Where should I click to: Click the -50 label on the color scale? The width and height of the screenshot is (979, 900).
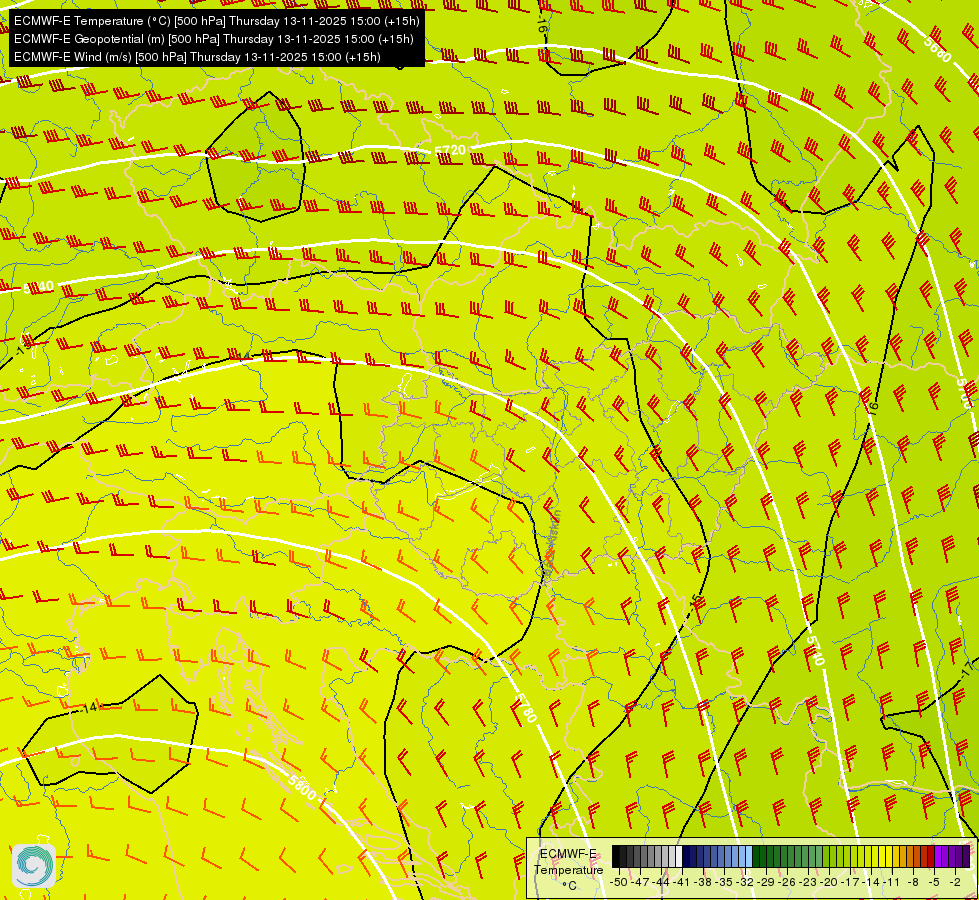[x=619, y=882]
